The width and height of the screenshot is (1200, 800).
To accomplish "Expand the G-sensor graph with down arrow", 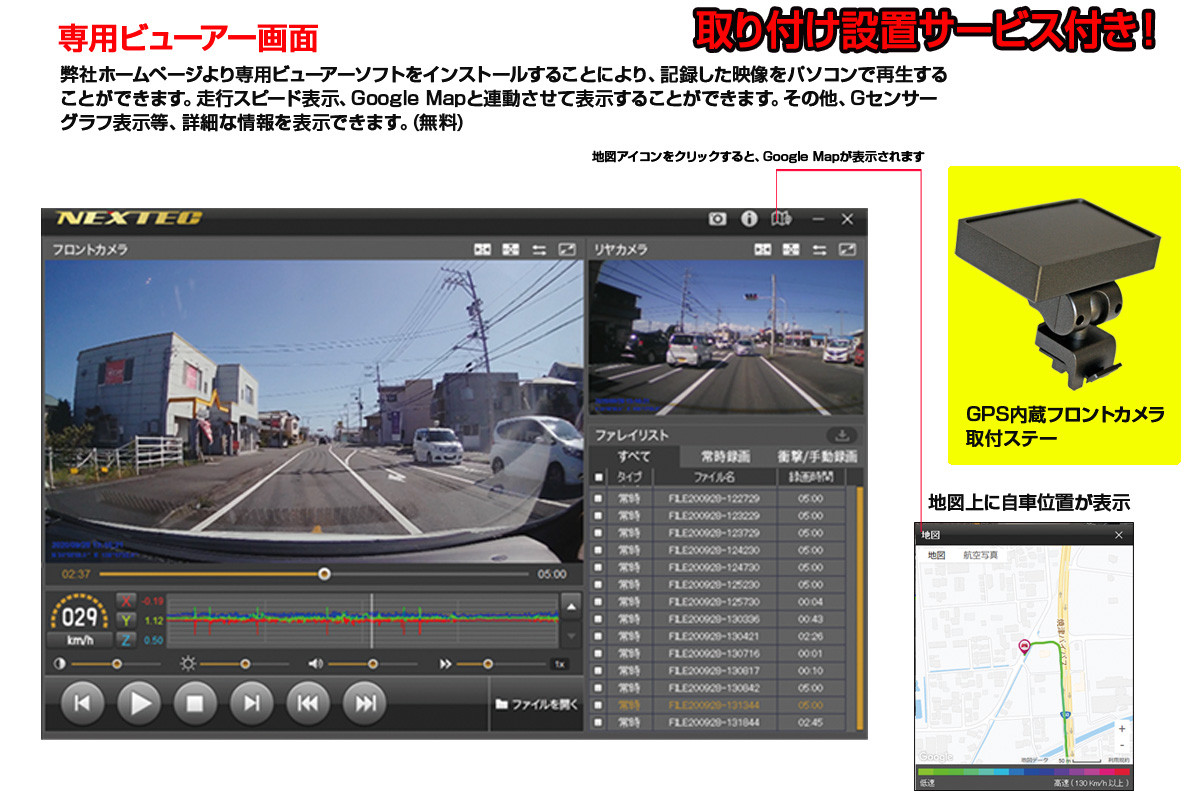I will (569, 635).
